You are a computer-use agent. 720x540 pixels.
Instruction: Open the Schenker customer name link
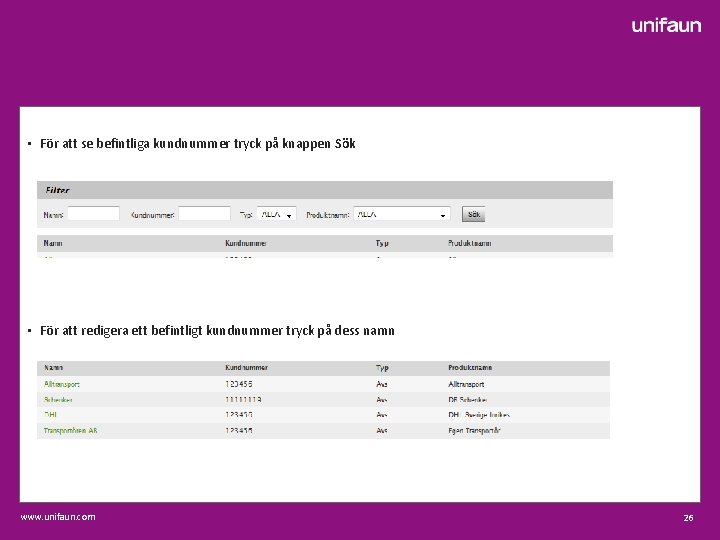point(58,400)
